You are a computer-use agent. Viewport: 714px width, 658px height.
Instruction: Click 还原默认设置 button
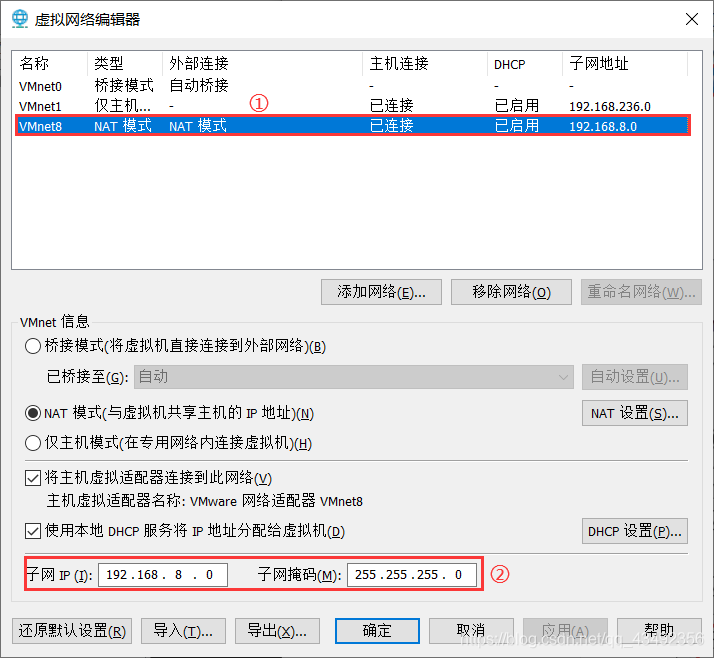72,631
